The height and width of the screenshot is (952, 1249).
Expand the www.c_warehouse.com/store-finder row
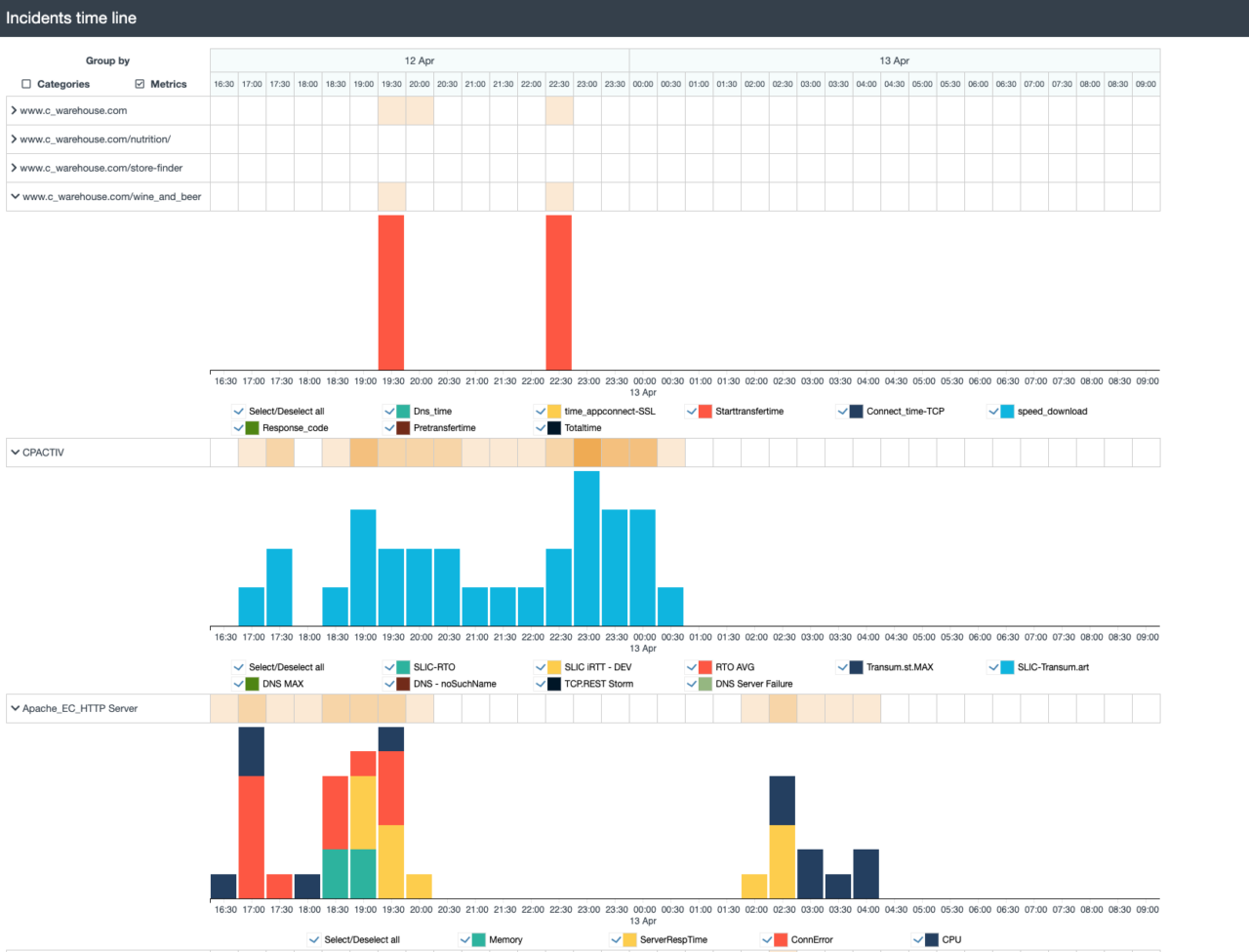click(x=14, y=167)
